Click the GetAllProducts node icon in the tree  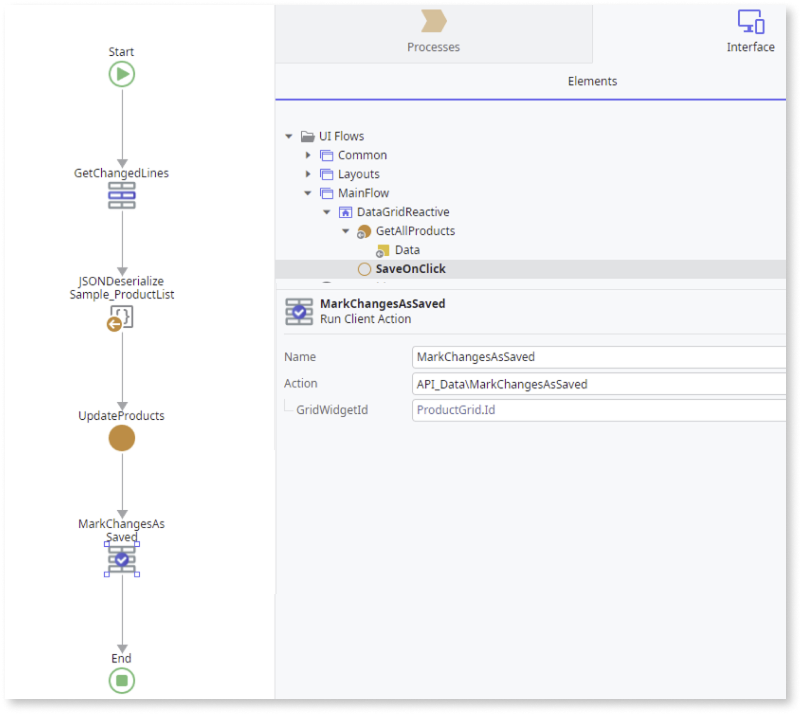[364, 230]
